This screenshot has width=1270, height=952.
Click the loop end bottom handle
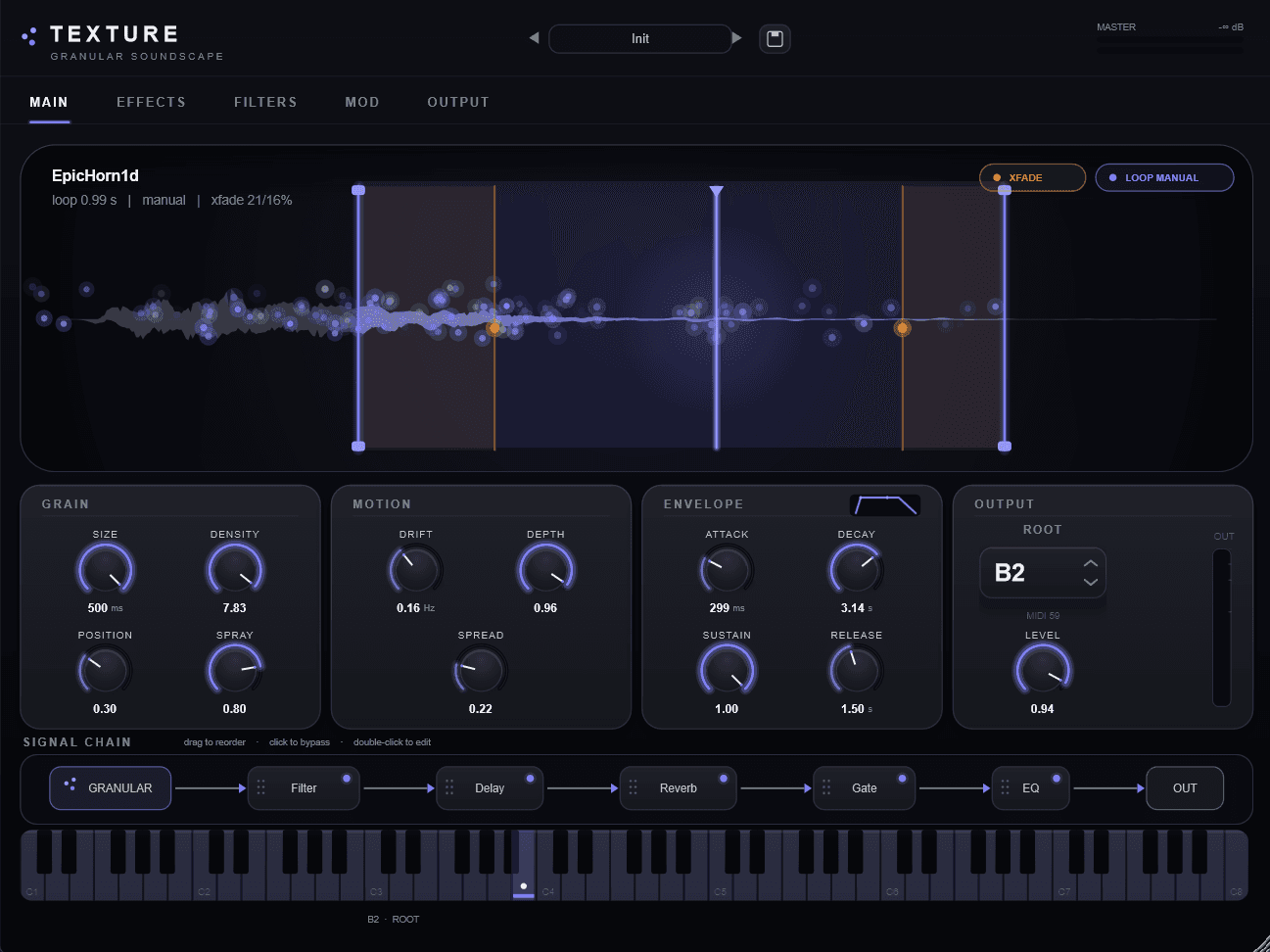[1005, 447]
